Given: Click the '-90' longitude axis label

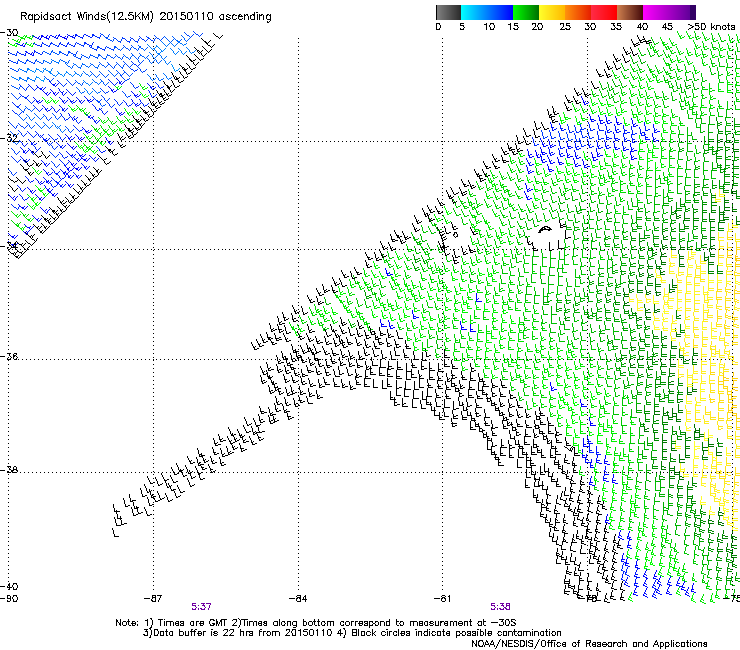Looking at the screenshot, I should tap(9, 599).
